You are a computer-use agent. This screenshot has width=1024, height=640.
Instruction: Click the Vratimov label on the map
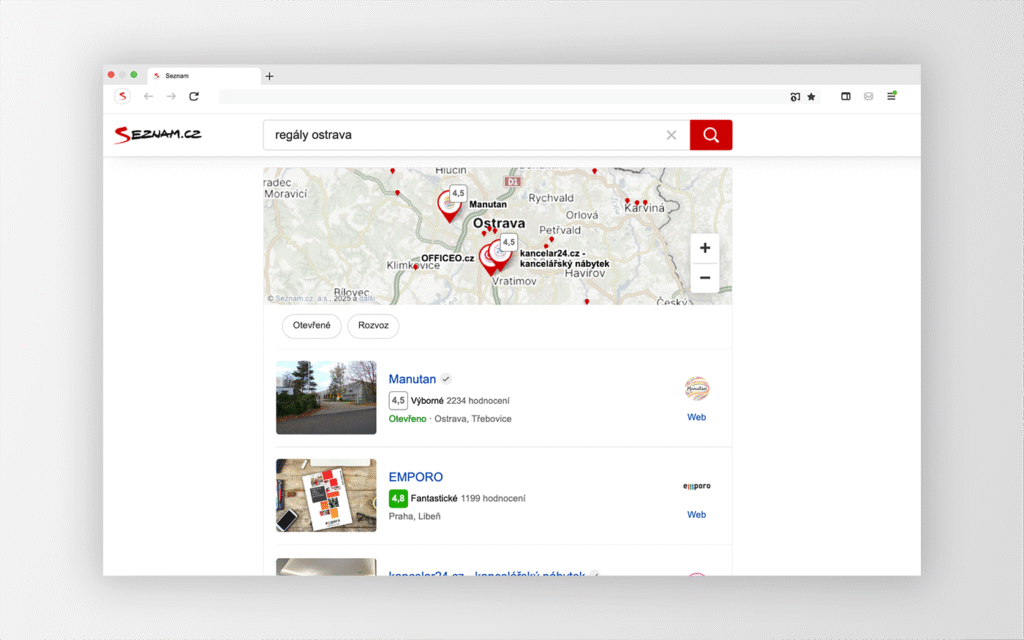click(x=514, y=281)
